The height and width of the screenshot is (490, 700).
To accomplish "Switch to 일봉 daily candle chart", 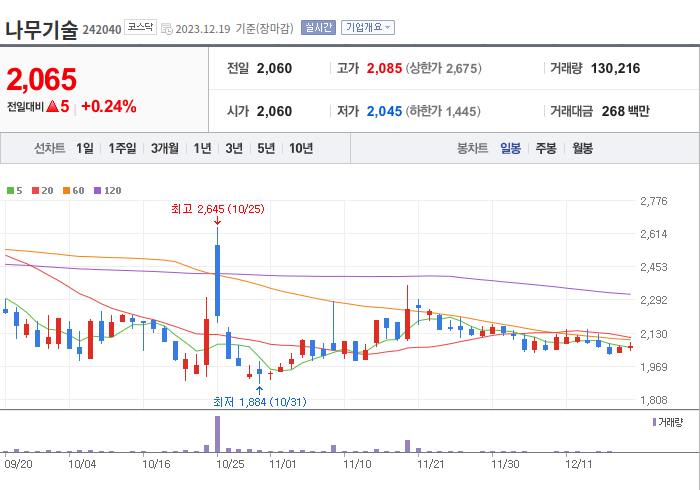I will tap(510, 148).
